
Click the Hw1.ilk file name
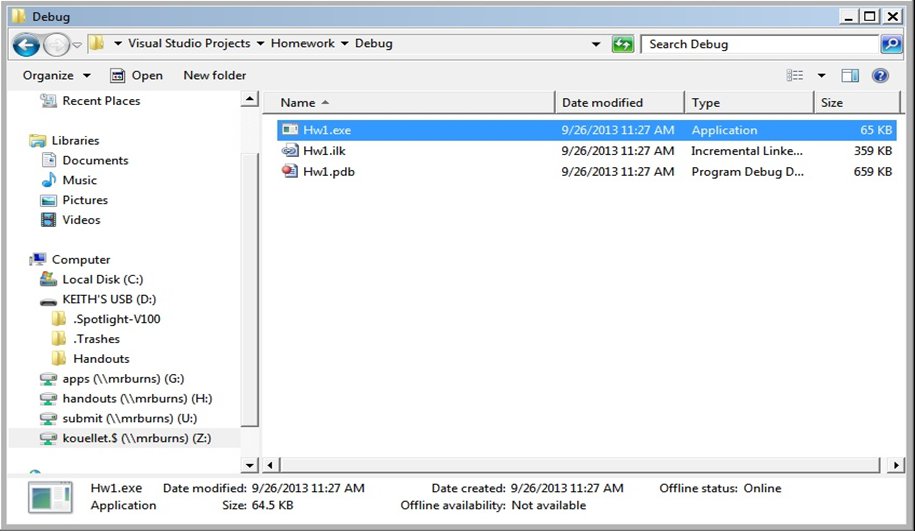[x=324, y=151]
